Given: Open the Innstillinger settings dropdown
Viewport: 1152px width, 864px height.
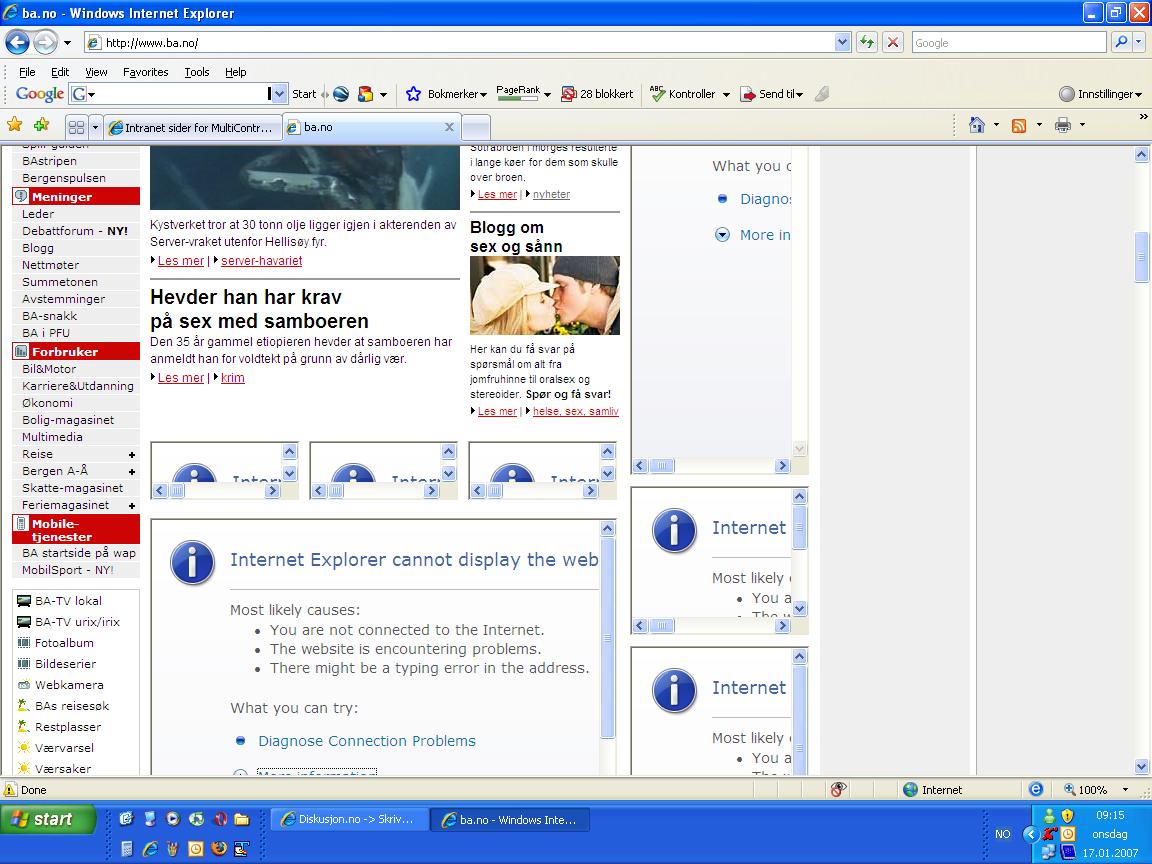Looking at the screenshot, I should 1139,94.
